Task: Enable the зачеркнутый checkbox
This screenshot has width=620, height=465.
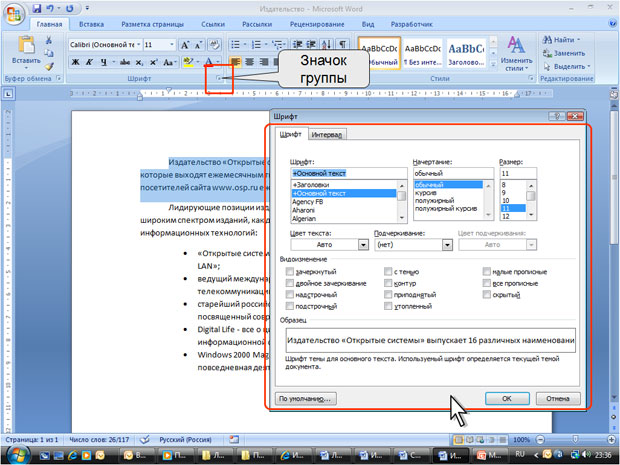Action: coord(290,272)
